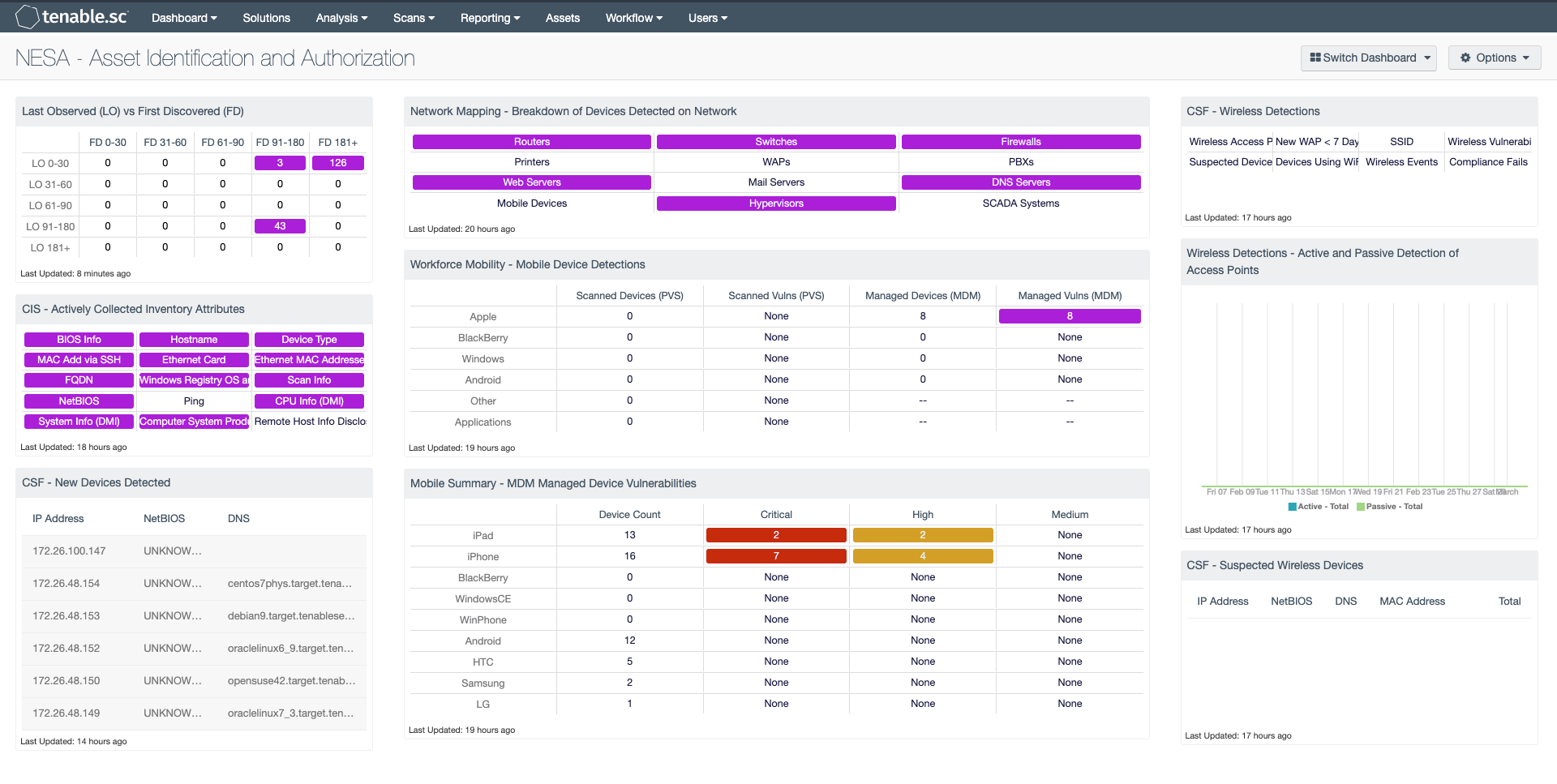Sort by MAC Address column header
Screen dimensions: 1557x784
click(x=1412, y=602)
